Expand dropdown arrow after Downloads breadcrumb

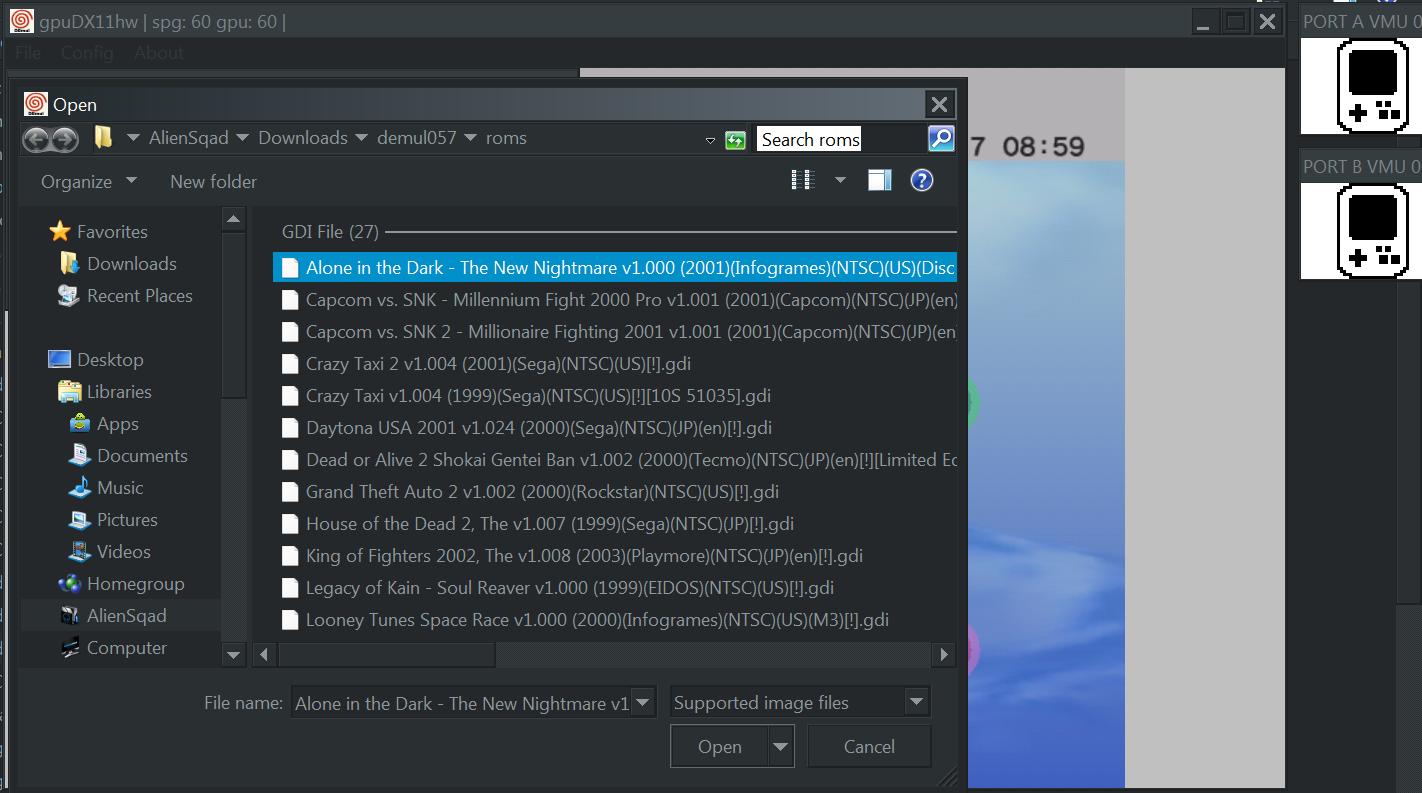(361, 138)
